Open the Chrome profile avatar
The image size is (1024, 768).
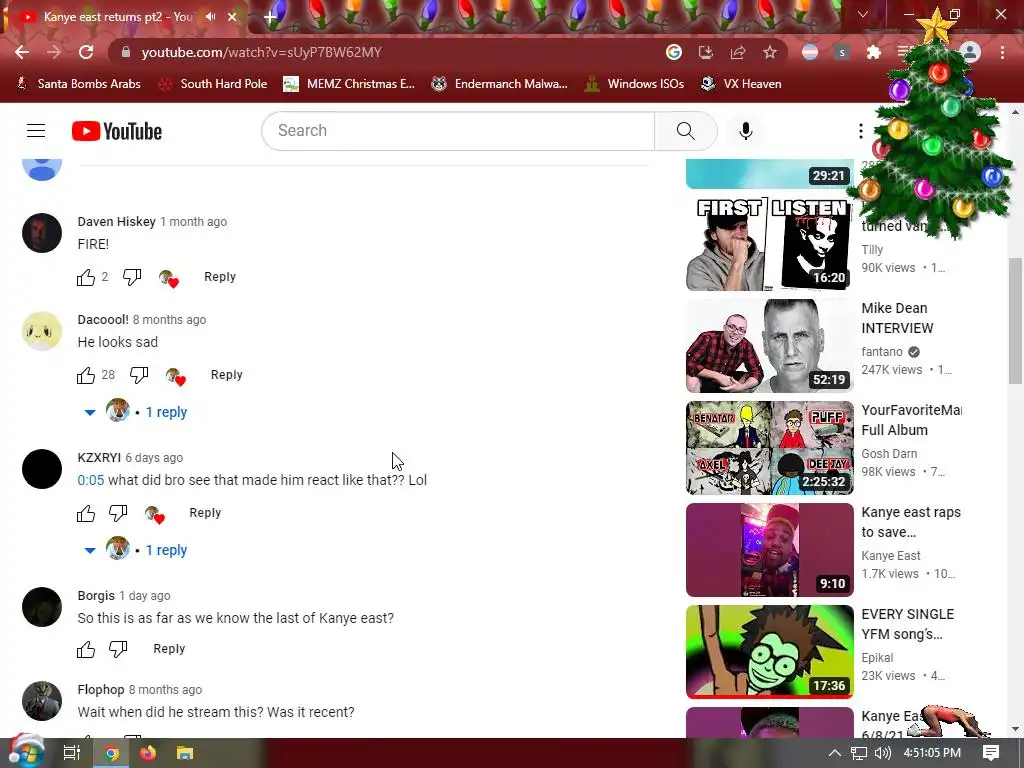pos(970,52)
